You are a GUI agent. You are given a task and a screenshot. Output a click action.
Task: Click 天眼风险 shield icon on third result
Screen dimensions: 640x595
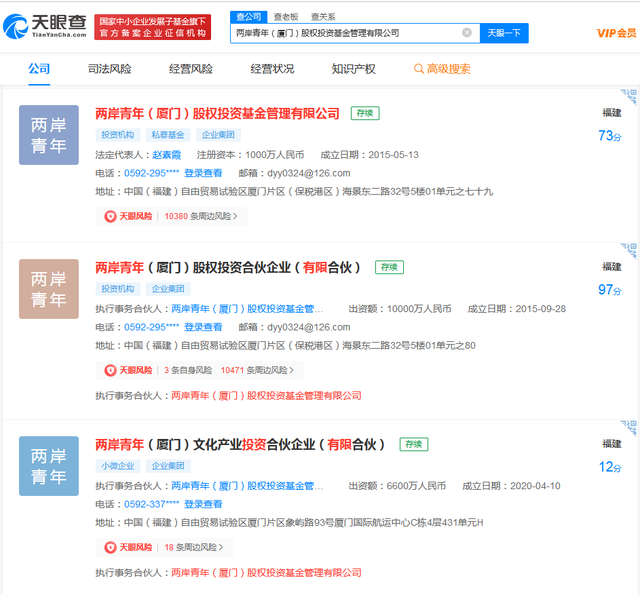coord(110,547)
